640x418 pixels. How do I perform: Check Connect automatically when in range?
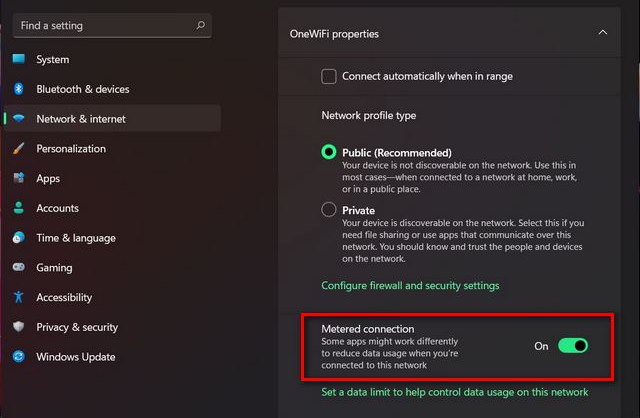(329, 76)
